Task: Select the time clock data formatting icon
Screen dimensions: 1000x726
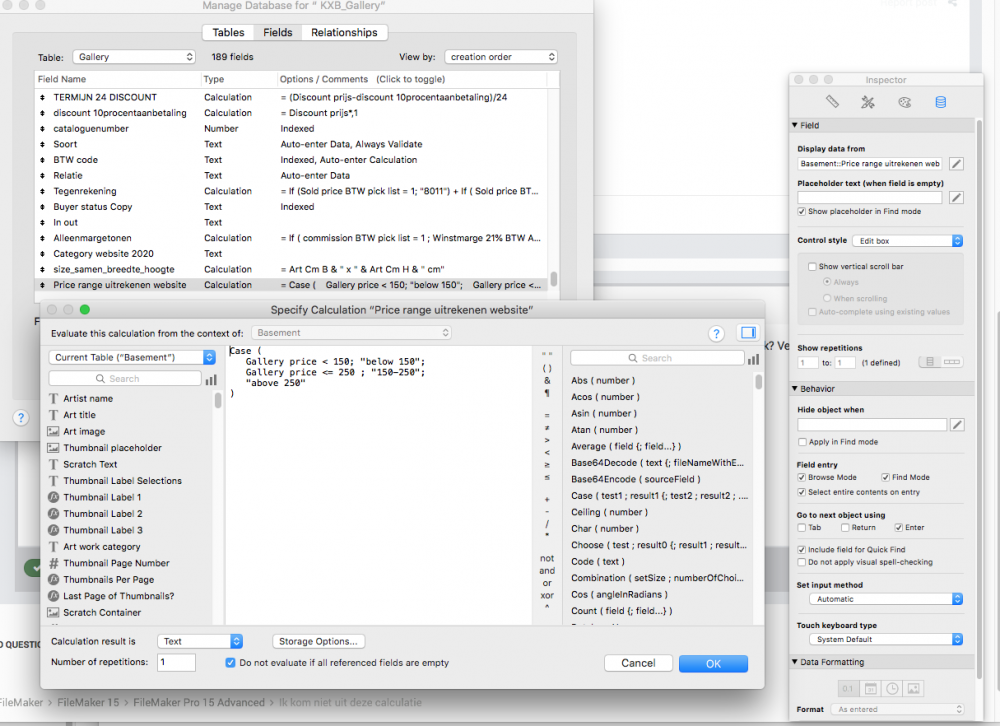Action: point(891,688)
